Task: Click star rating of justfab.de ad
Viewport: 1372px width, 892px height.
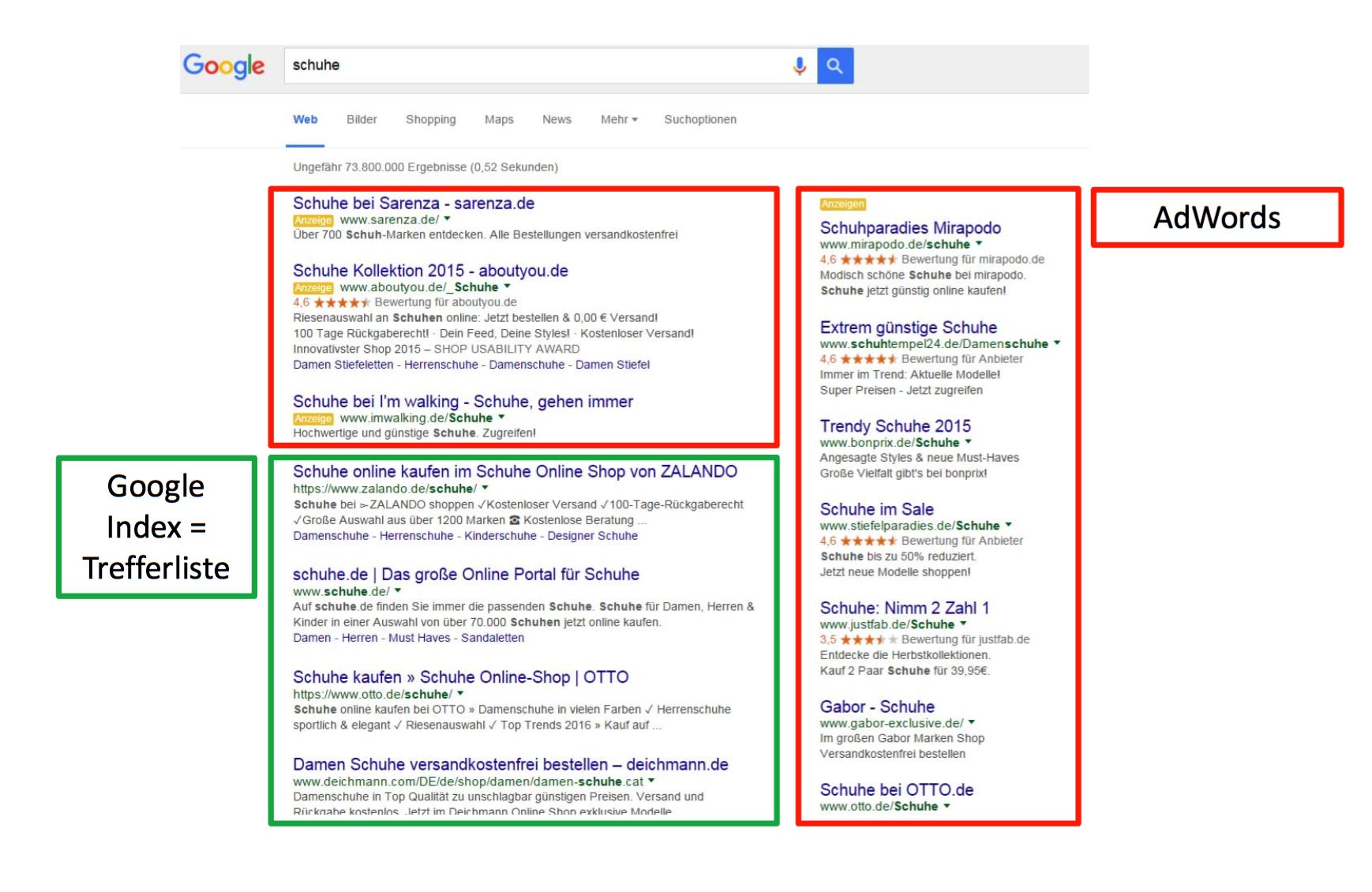Action: [x=868, y=639]
